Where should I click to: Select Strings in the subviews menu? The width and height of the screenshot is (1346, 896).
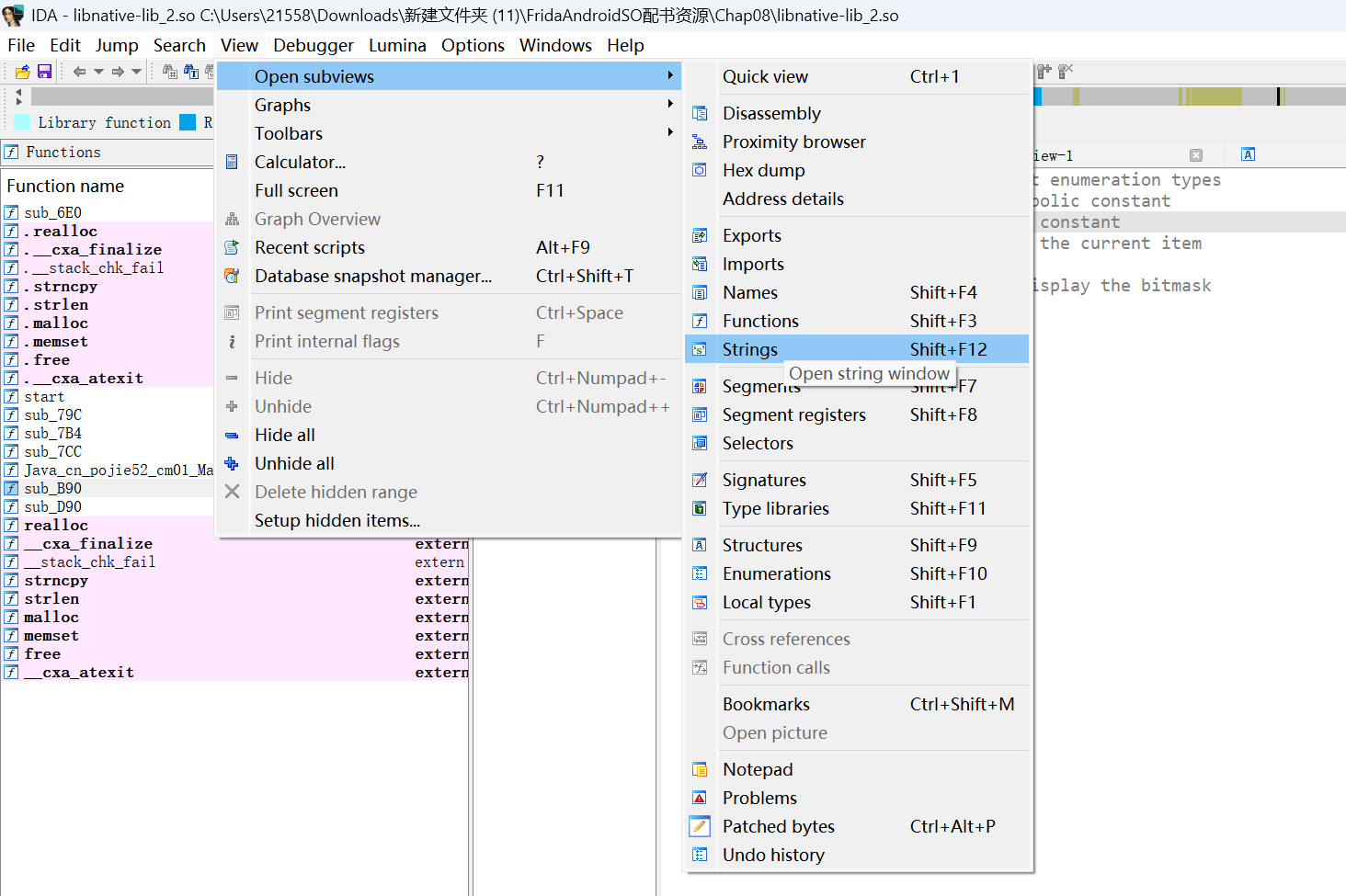(x=857, y=349)
